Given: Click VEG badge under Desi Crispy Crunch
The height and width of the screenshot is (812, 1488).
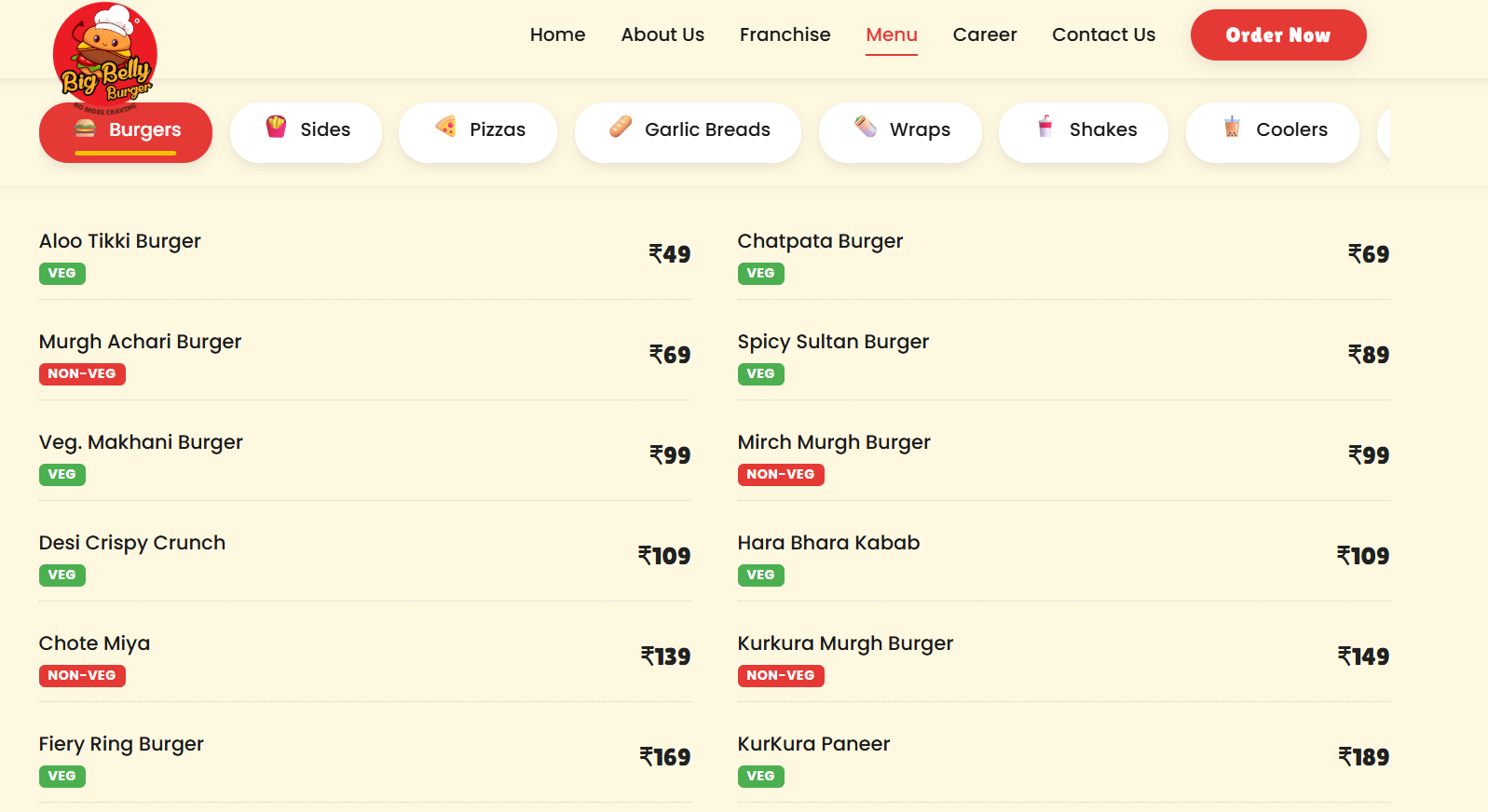Looking at the screenshot, I should coord(62,575).
